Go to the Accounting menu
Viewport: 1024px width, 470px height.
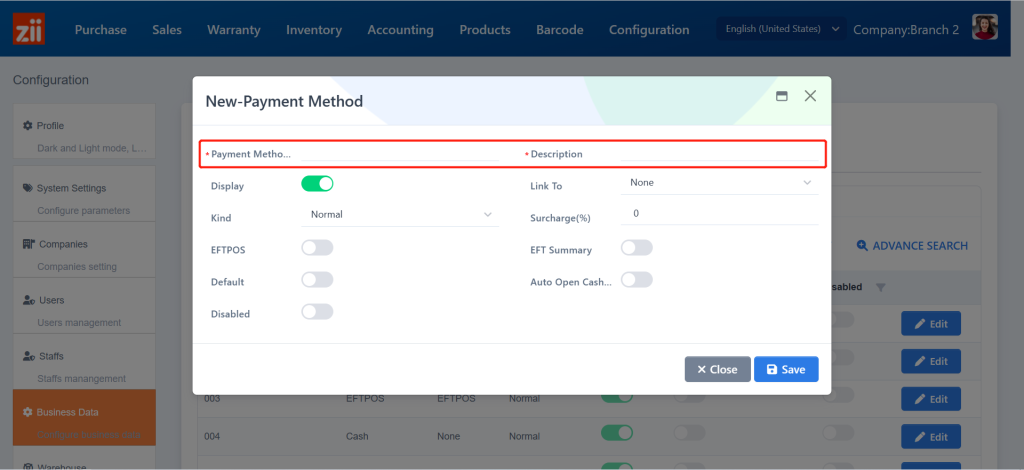point(400,30)
